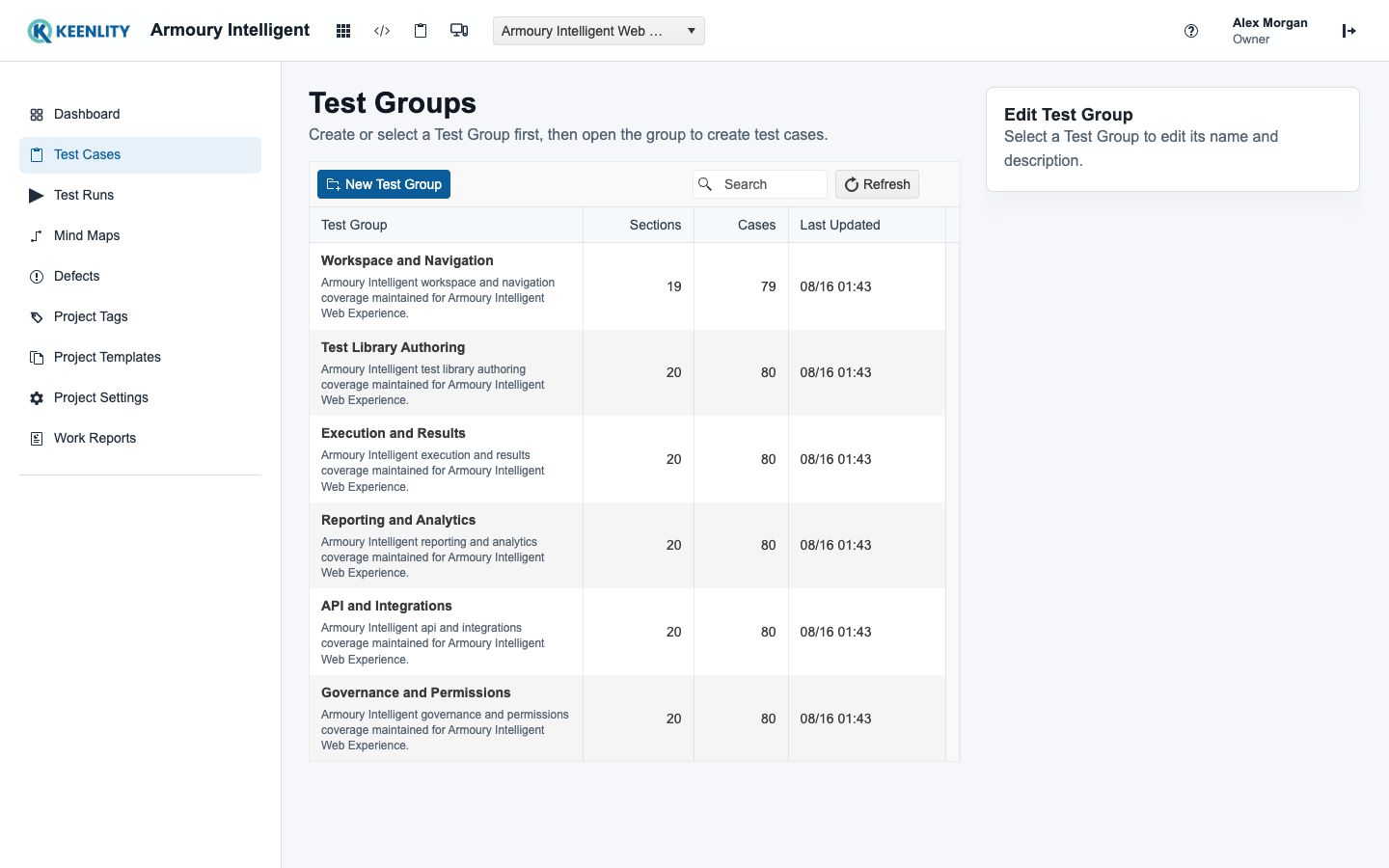Sort by Sections column header
This screenshot has height=868, width=1389.
click(x=639, y=225)
